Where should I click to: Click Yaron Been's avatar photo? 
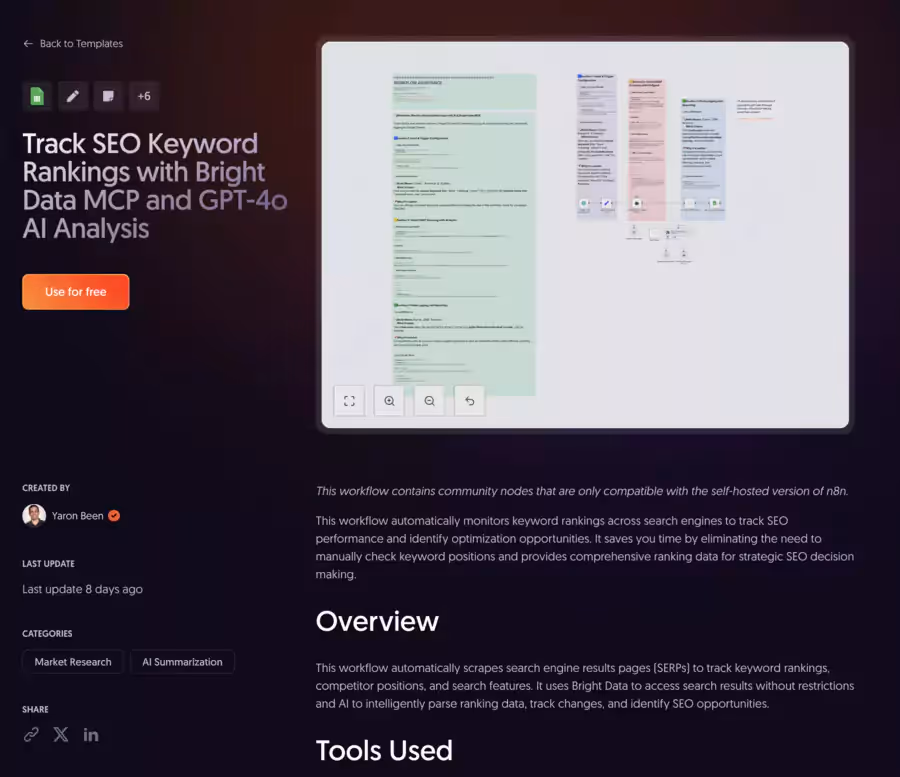[x=34, y=515]
